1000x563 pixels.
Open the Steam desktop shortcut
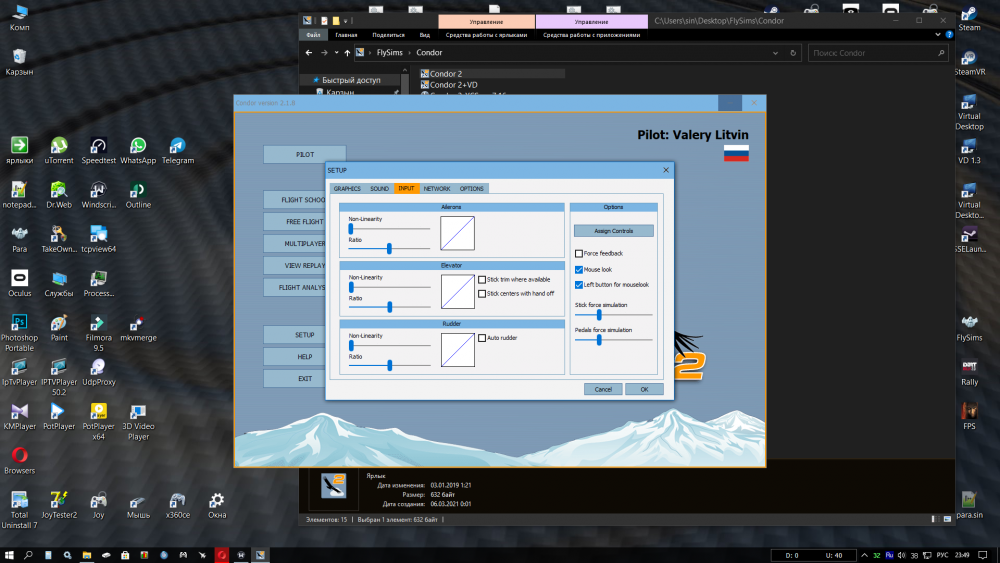click(969, 17)
